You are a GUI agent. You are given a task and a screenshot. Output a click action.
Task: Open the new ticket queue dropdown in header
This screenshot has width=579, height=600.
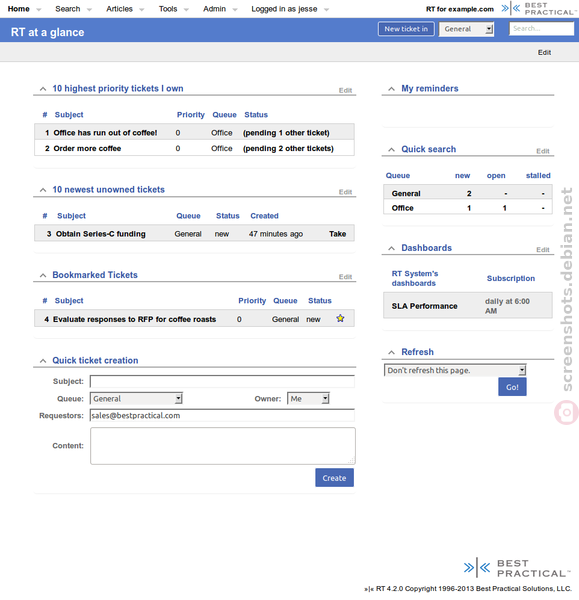[x=466, y=29]
